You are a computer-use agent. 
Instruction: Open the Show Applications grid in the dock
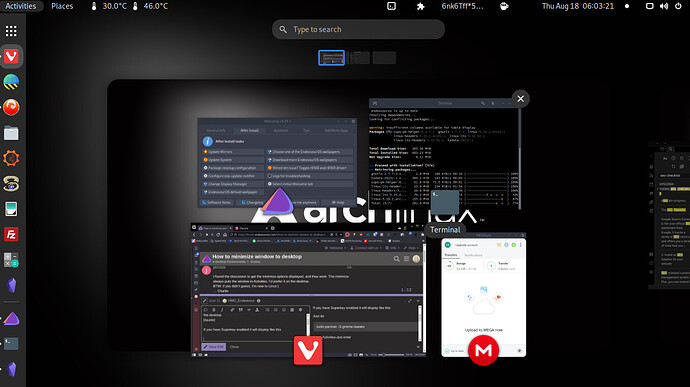[11, 31]
